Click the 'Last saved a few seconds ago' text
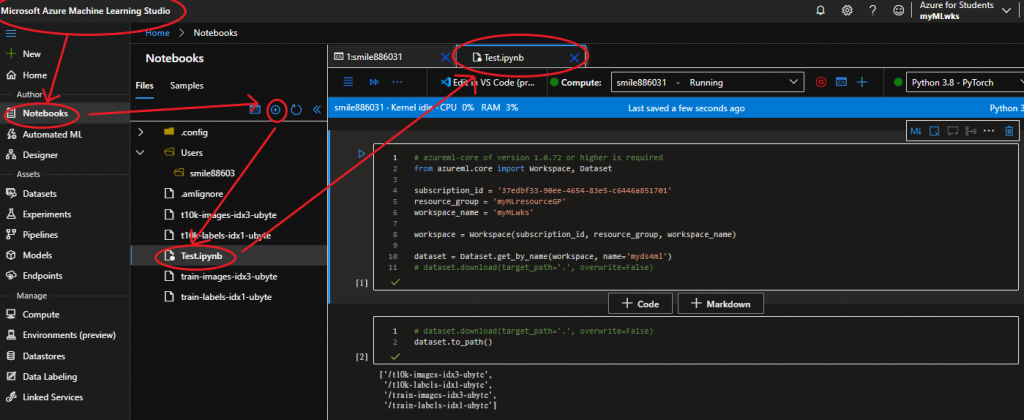 tap(686, 108)
